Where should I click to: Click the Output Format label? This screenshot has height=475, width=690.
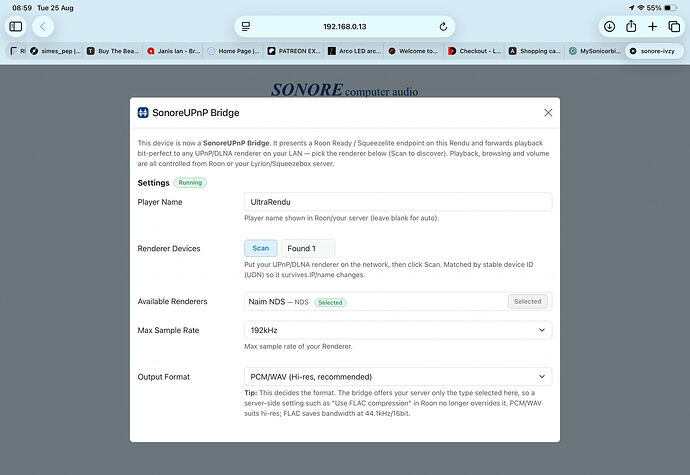164,377
